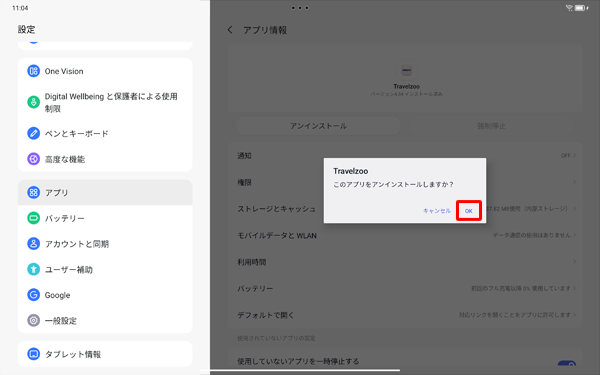
Task: Open ユーザー補助 accessibility icon
Action: [x=33, y=269]
